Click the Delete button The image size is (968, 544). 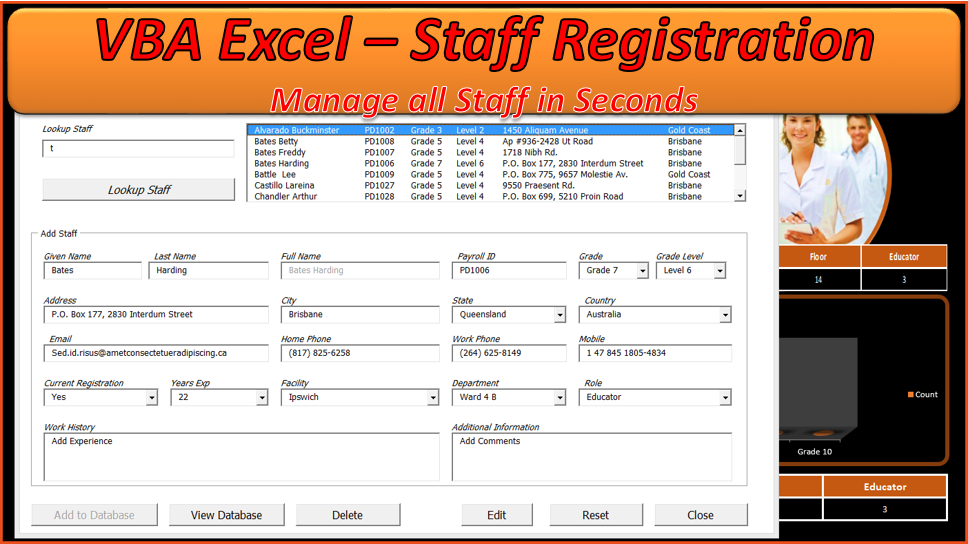click(348, 515)
